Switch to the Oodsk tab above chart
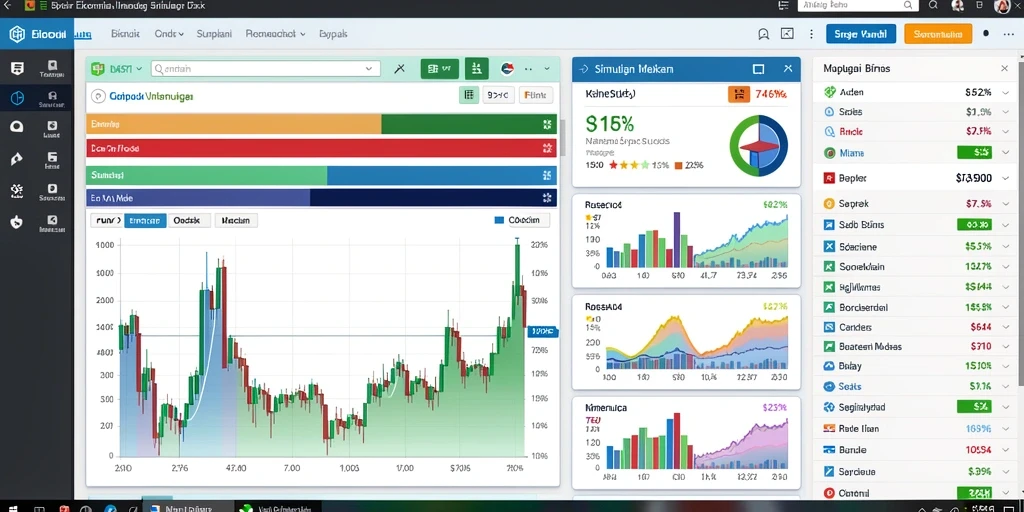Image resolution: width=1024 pixels, height=512 pixels. tap(189, 221)
